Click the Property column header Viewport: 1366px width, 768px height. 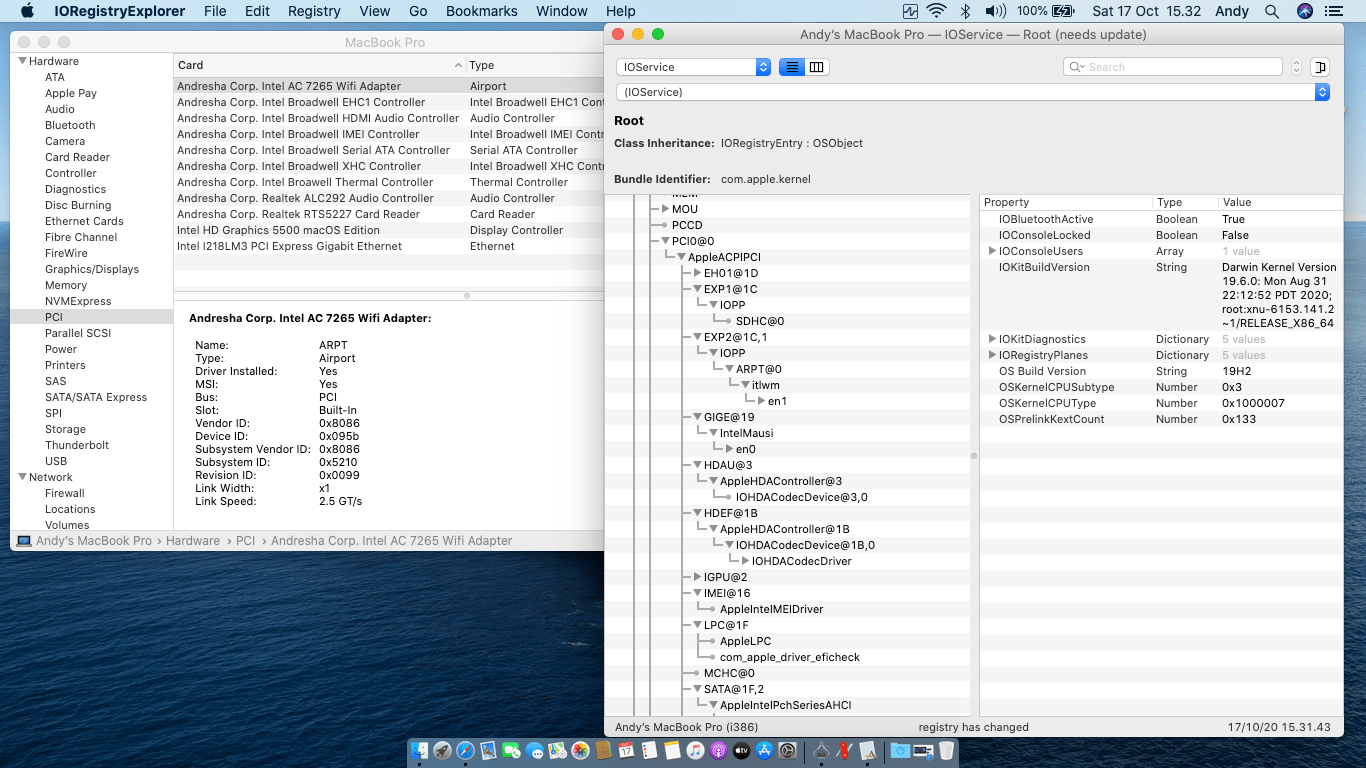click(1066, 202)
